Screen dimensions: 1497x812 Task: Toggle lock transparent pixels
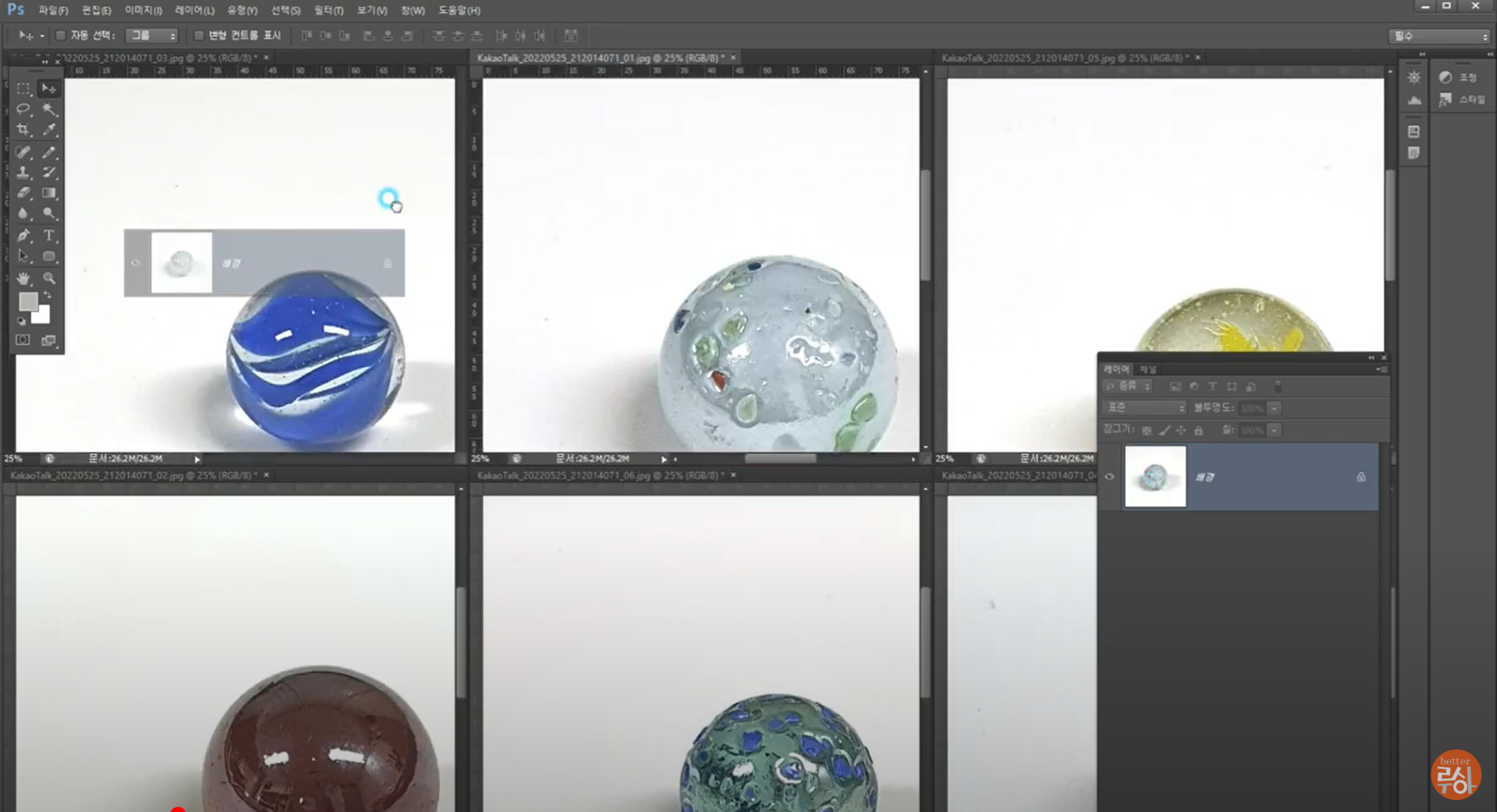[x=1147, y=431]
